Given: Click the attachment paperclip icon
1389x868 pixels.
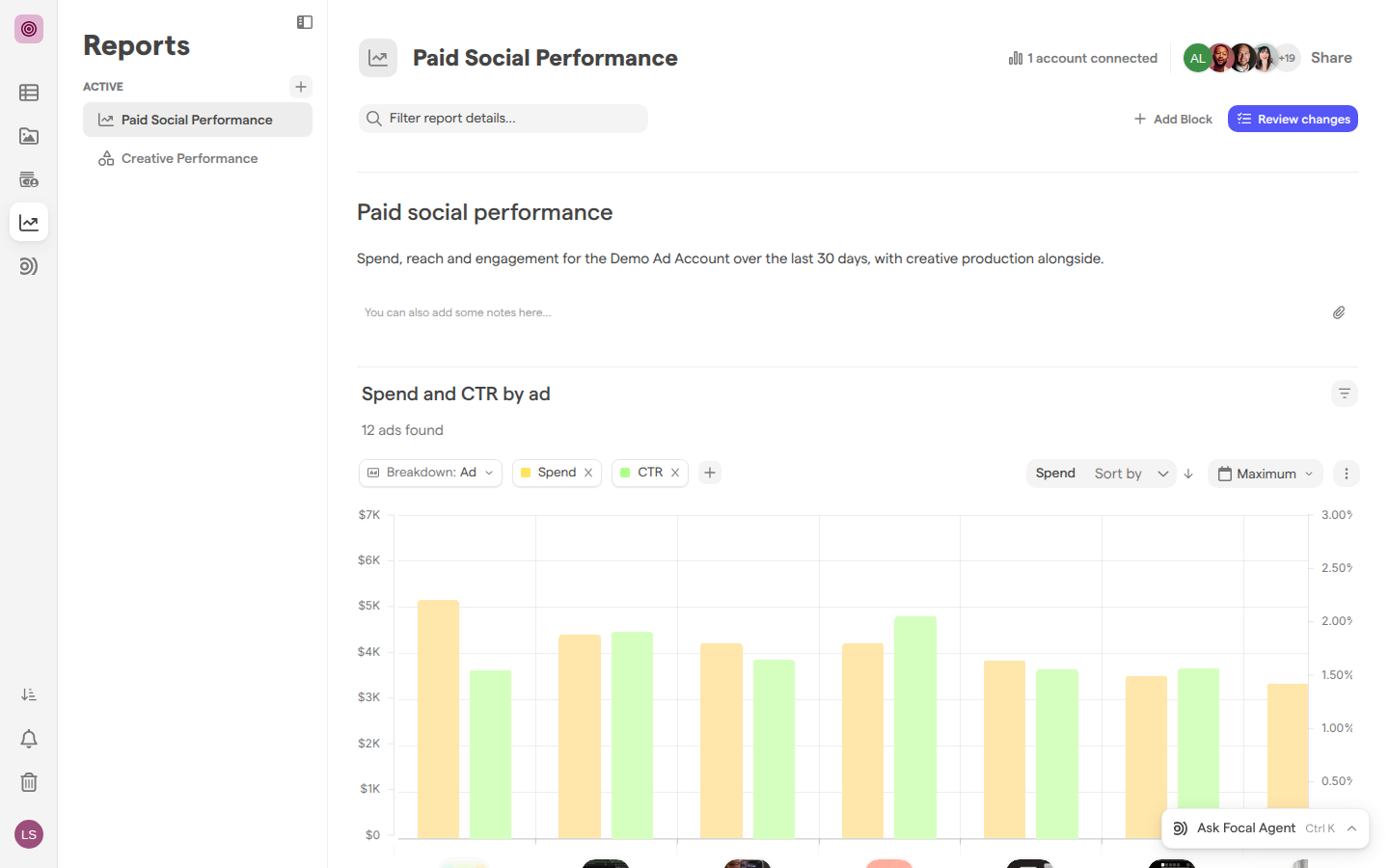Looking at the screenshot, I should [x=1339, y=312].
